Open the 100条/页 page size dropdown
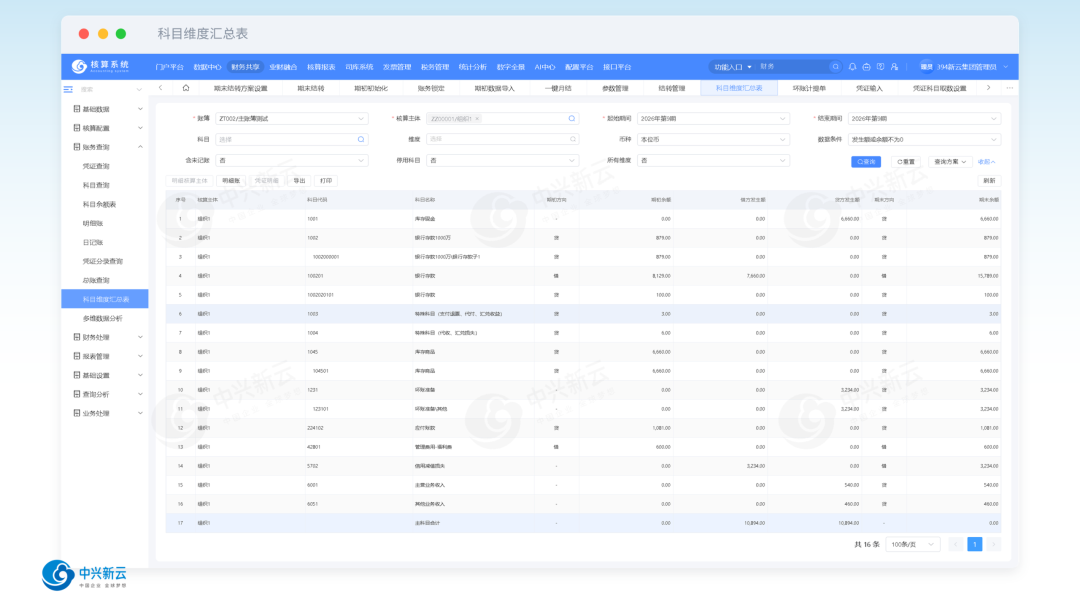This screenshot has width=1080, height=608. (913, 545)
